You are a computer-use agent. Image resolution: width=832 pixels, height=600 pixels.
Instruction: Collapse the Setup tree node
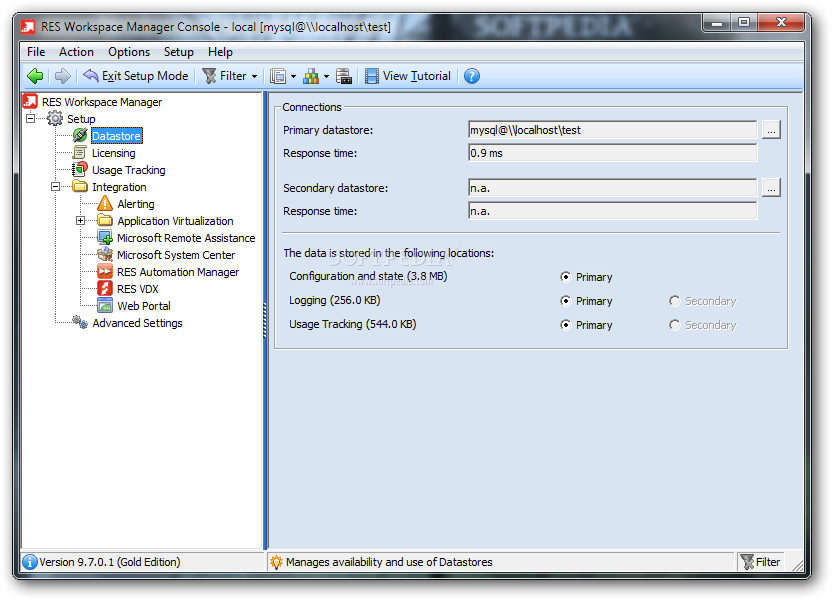coord(31,118)
